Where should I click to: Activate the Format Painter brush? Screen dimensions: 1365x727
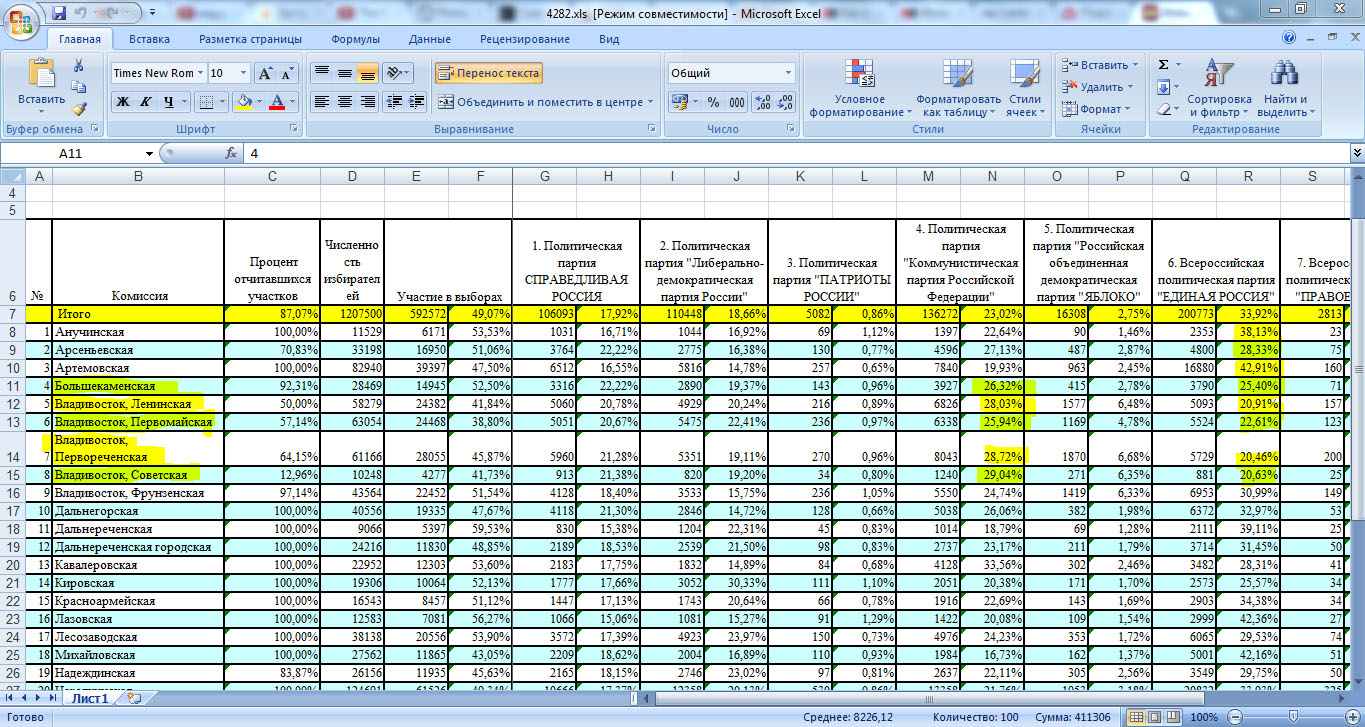(x=79, y=109)
